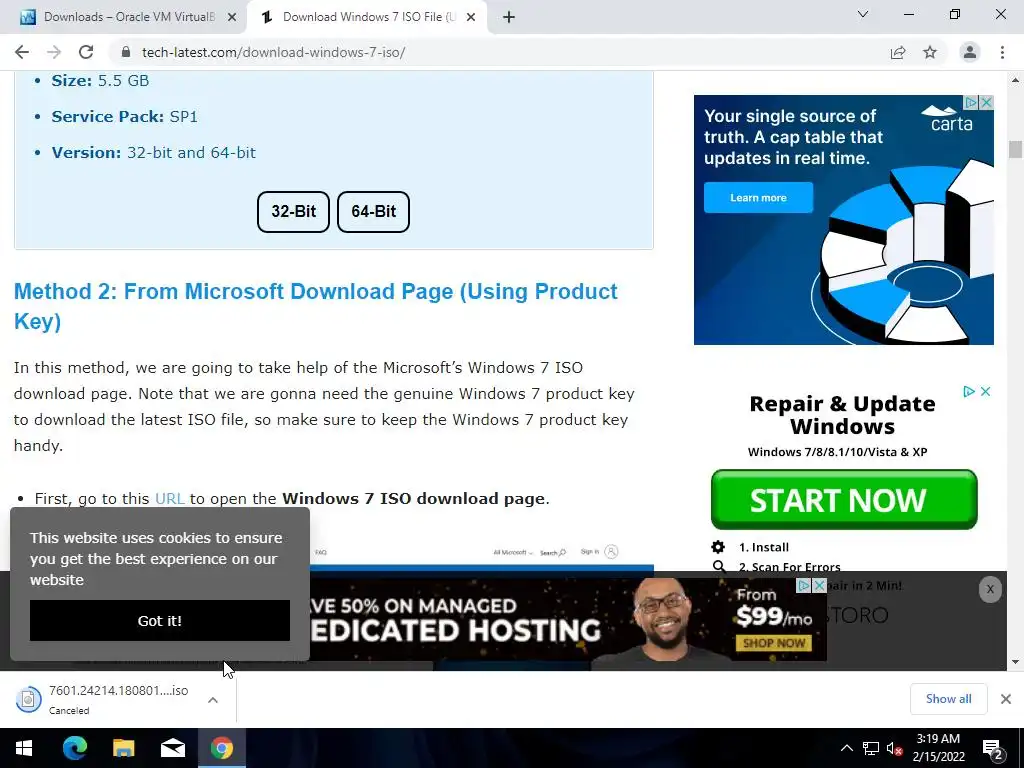View site information lock icon

(127, 52)
